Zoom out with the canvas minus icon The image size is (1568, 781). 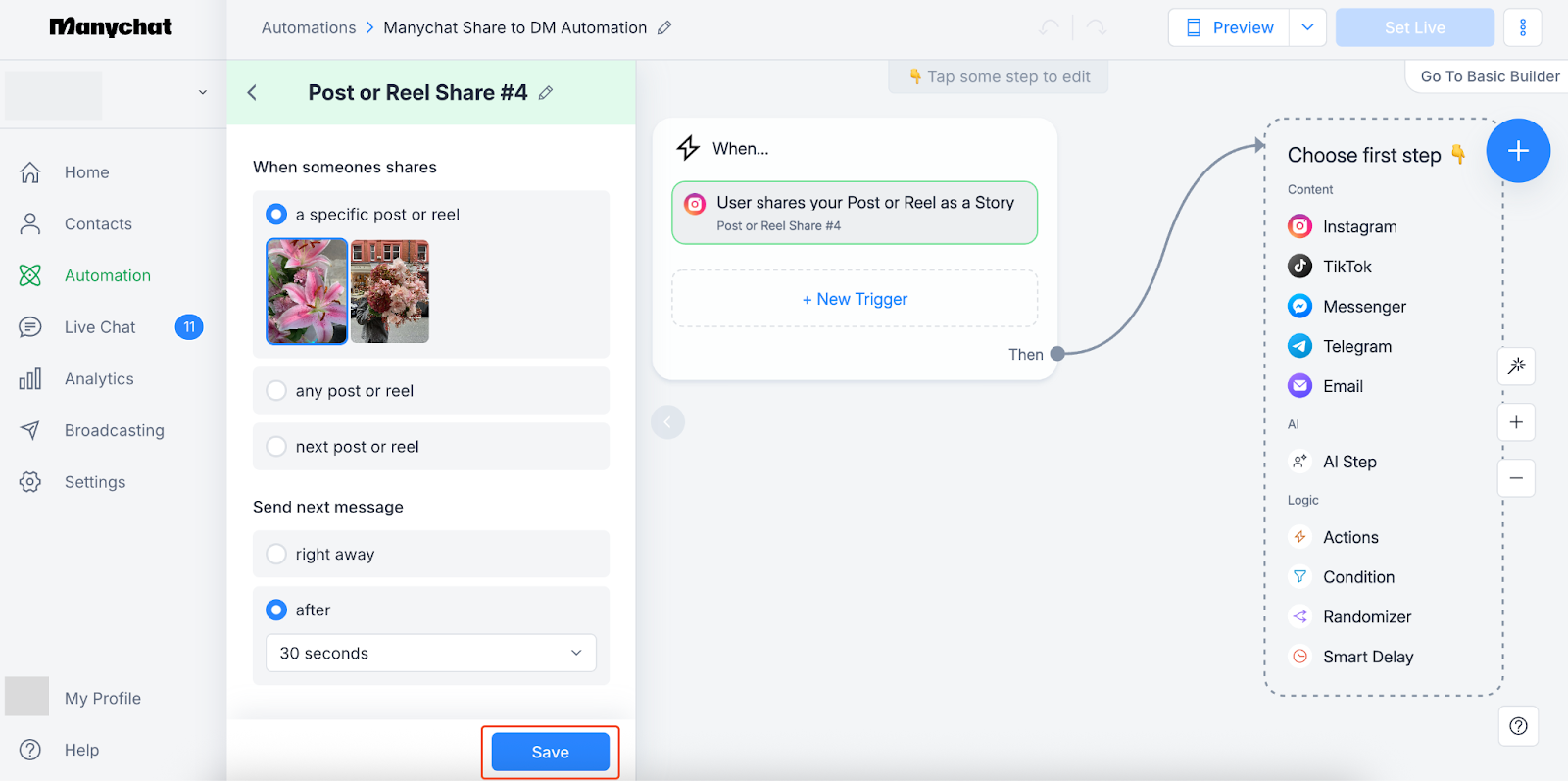tap(1516, 478)
